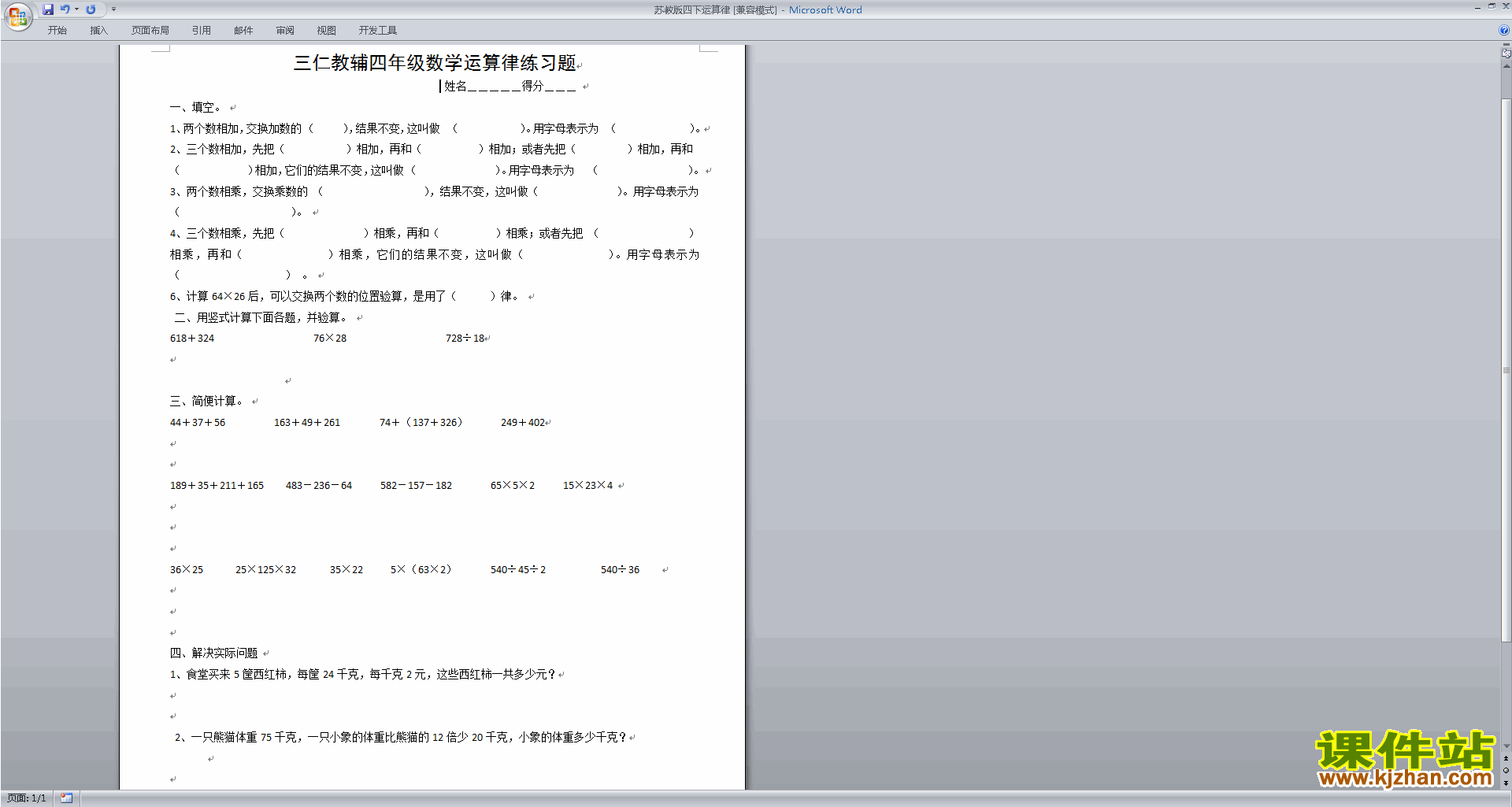Go to the 开发工具 ribbon tab

[x=378, y=31]
